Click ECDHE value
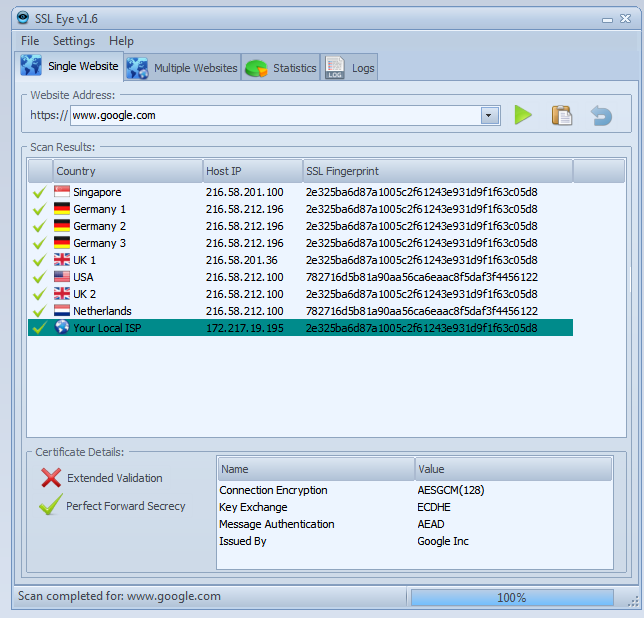Screen dimensions: 644x618 point(434,507)
